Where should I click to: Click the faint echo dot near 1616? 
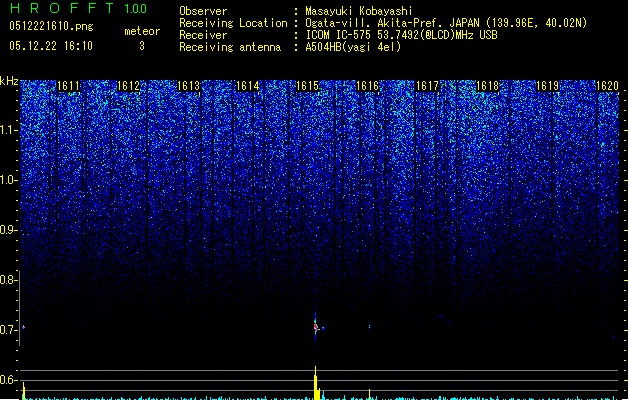click(x=369, y=327)
